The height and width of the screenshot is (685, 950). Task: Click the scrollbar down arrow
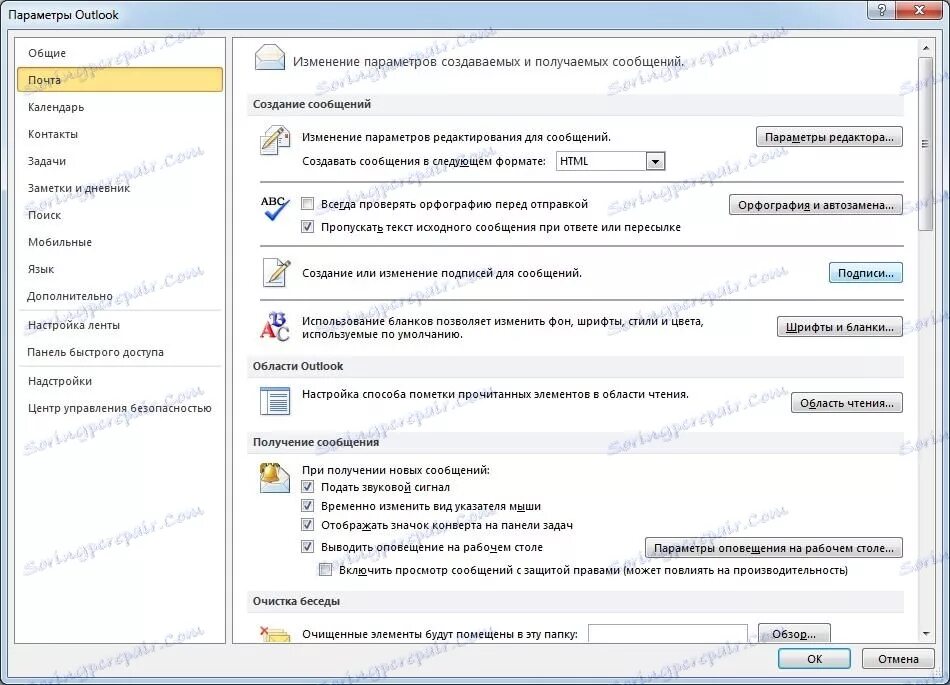point(925,634)
